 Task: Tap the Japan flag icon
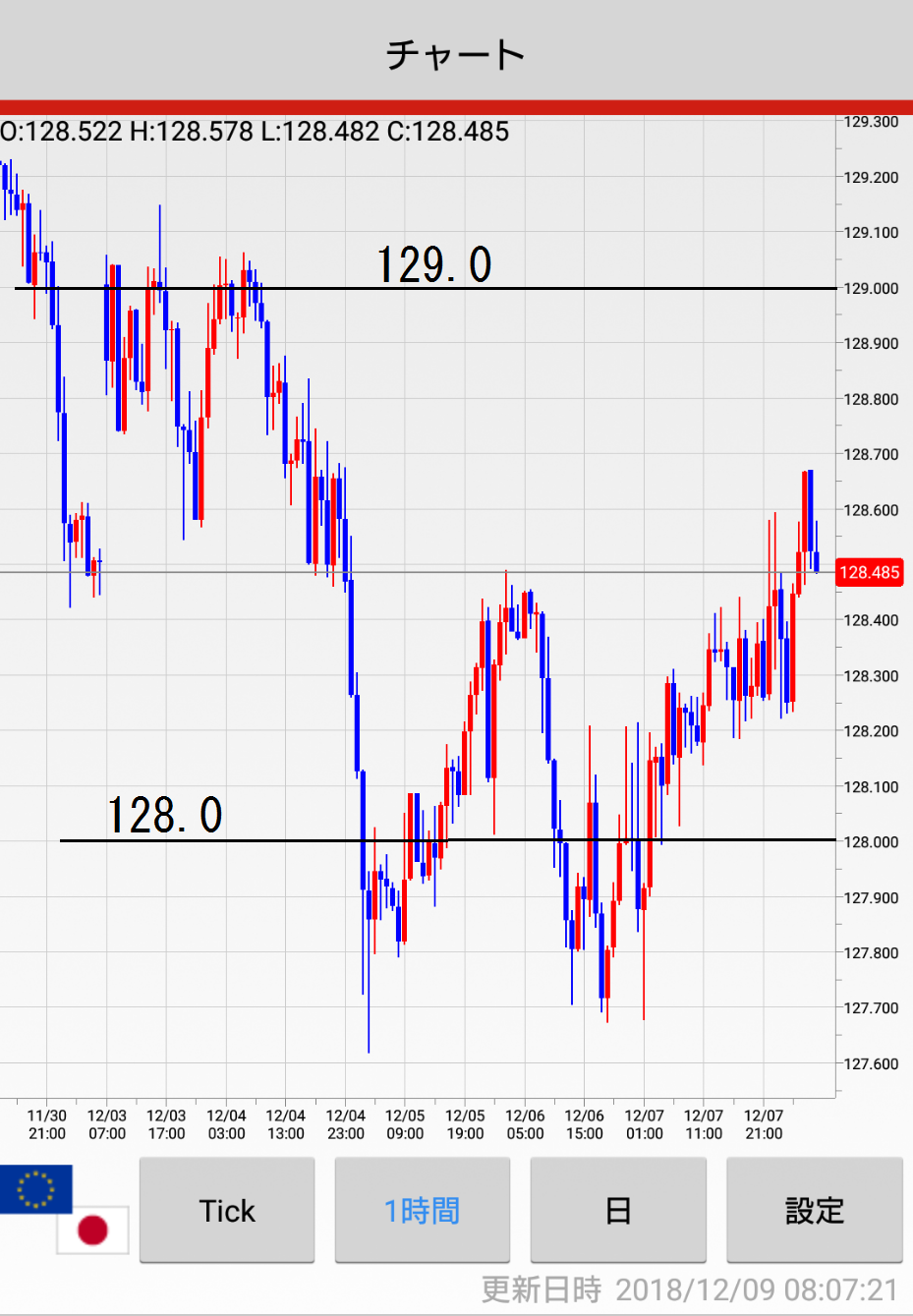pos(92,1230)
